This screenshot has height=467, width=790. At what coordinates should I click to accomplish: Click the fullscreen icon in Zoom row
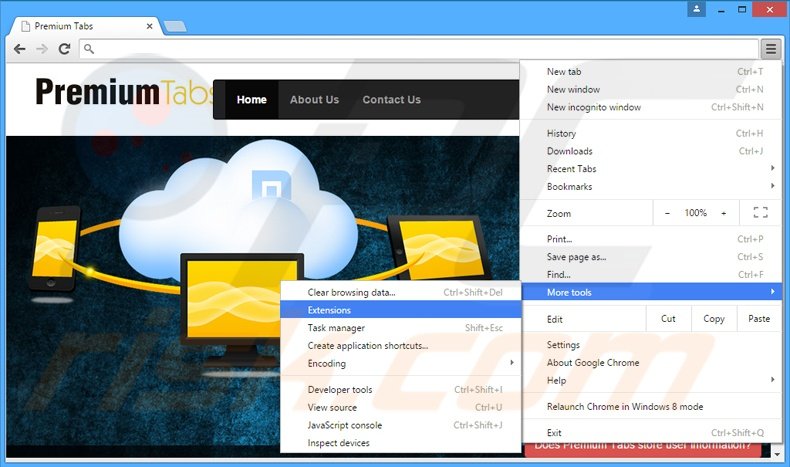pos(760,213)
